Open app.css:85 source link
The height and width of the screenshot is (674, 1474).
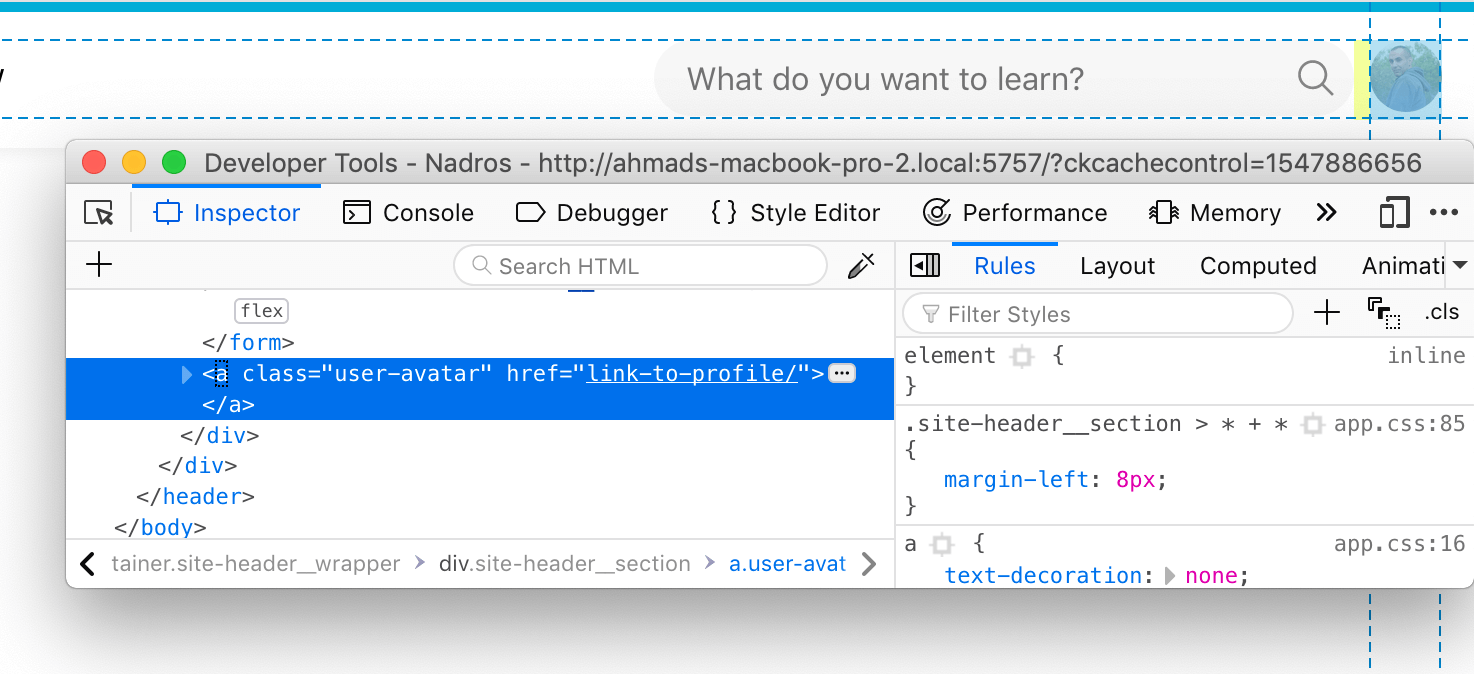1399,424
